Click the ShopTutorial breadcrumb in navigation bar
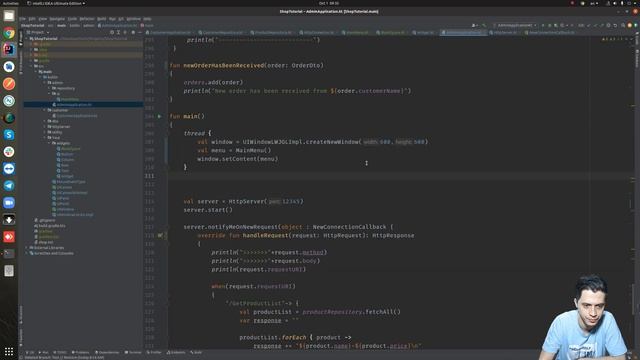640x360 pixels. [32, 25]
